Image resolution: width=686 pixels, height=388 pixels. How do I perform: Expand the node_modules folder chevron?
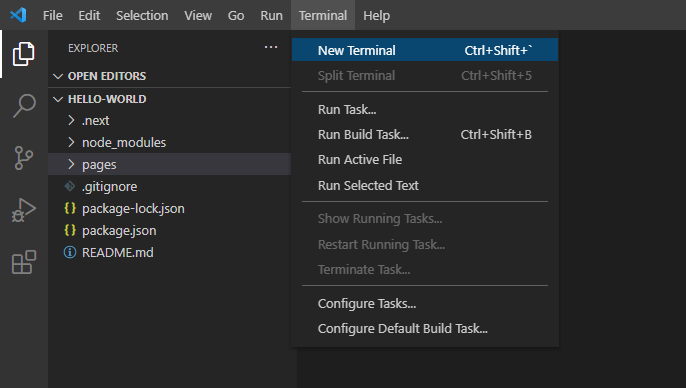click(x=71, y=142)
